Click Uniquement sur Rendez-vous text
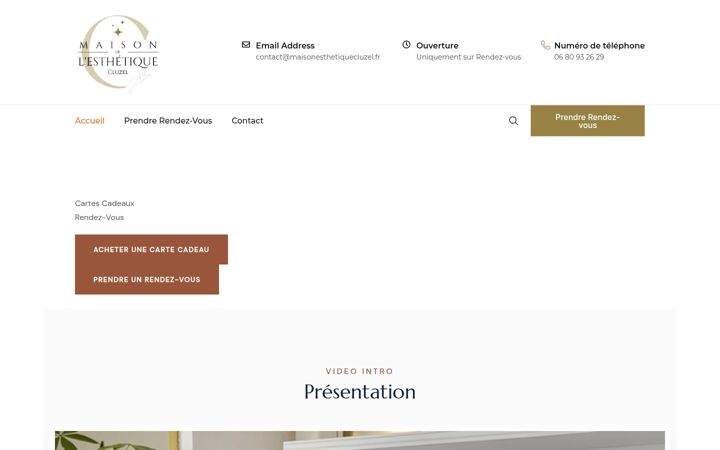The height and width of the screenshot is (450, 720). (x=468, y=57)
